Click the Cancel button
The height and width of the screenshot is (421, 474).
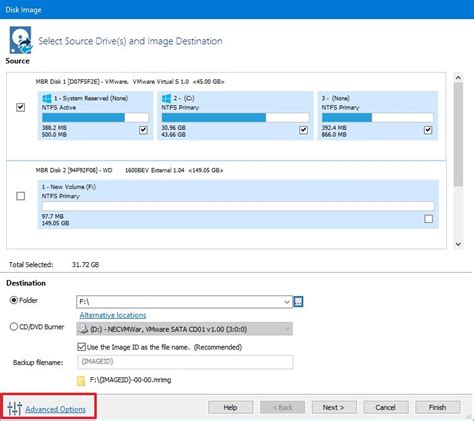[386, 407]
